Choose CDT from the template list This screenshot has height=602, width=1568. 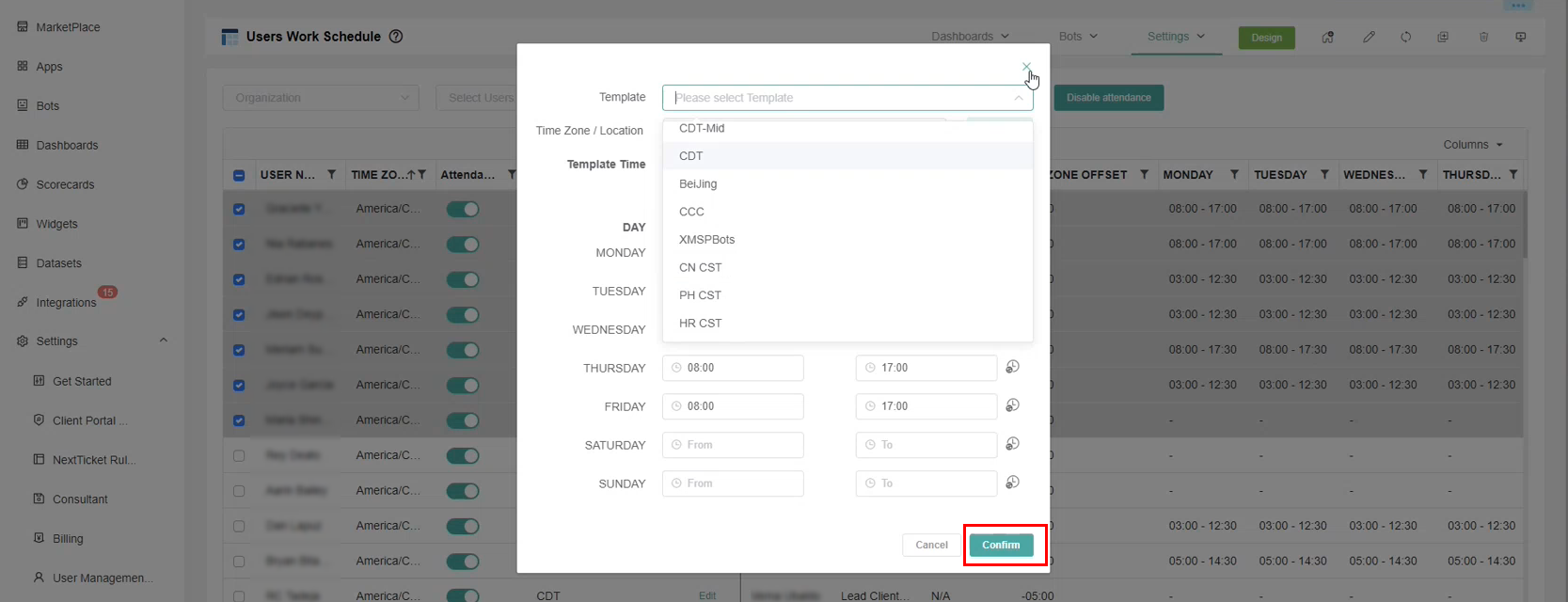pos(847,156)
